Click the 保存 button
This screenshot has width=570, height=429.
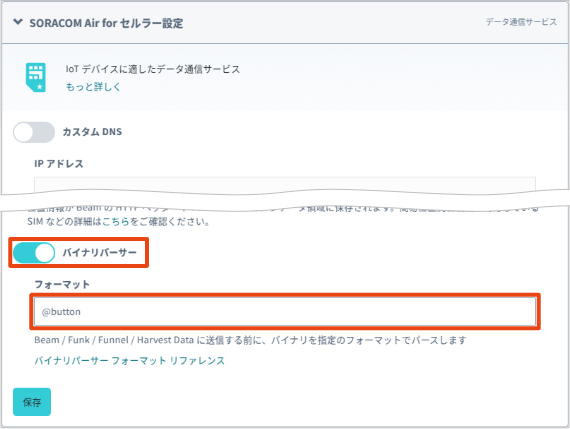point(32,402)
